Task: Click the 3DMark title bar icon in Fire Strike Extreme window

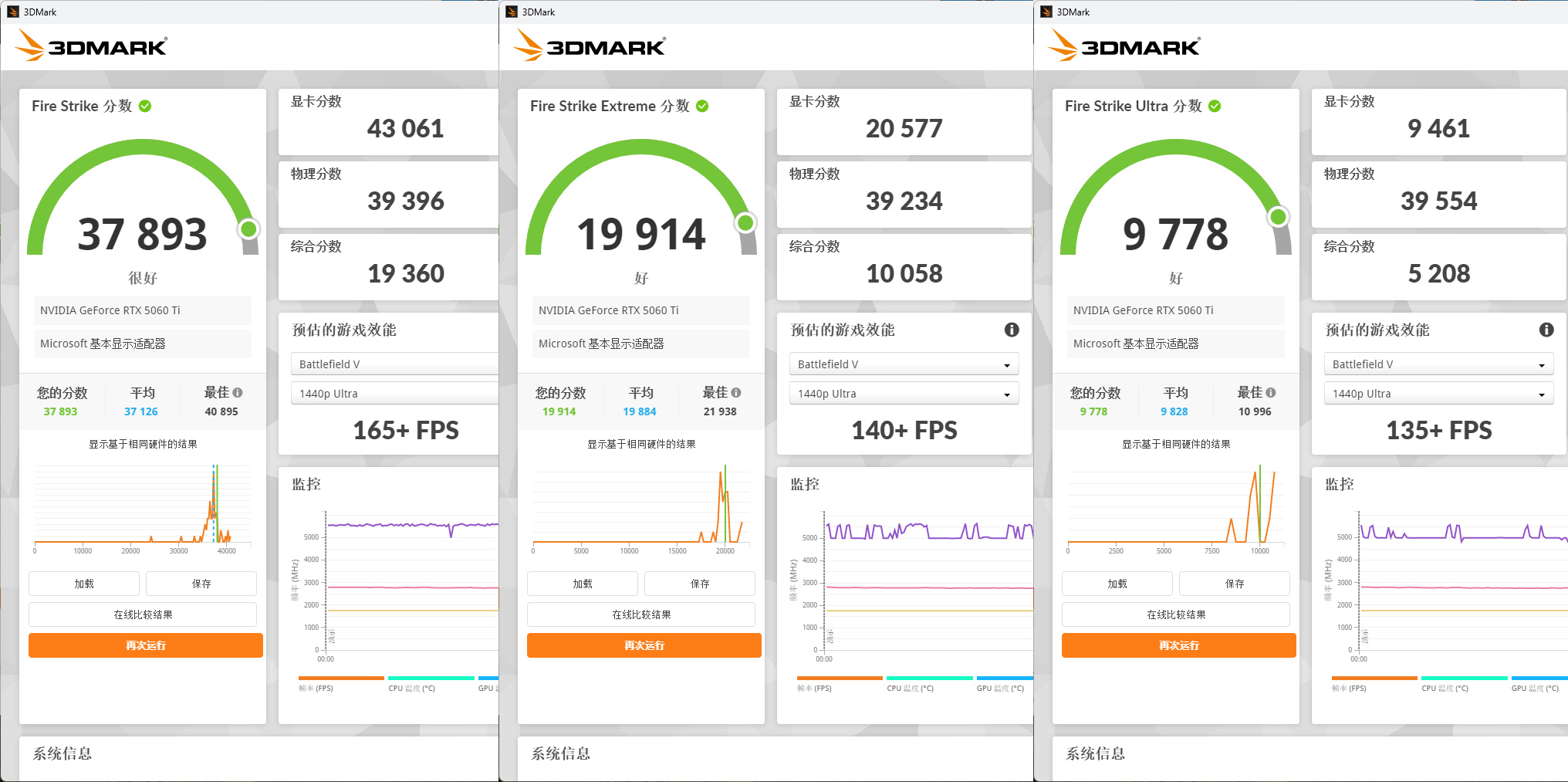Action: [x=512, y=12]
